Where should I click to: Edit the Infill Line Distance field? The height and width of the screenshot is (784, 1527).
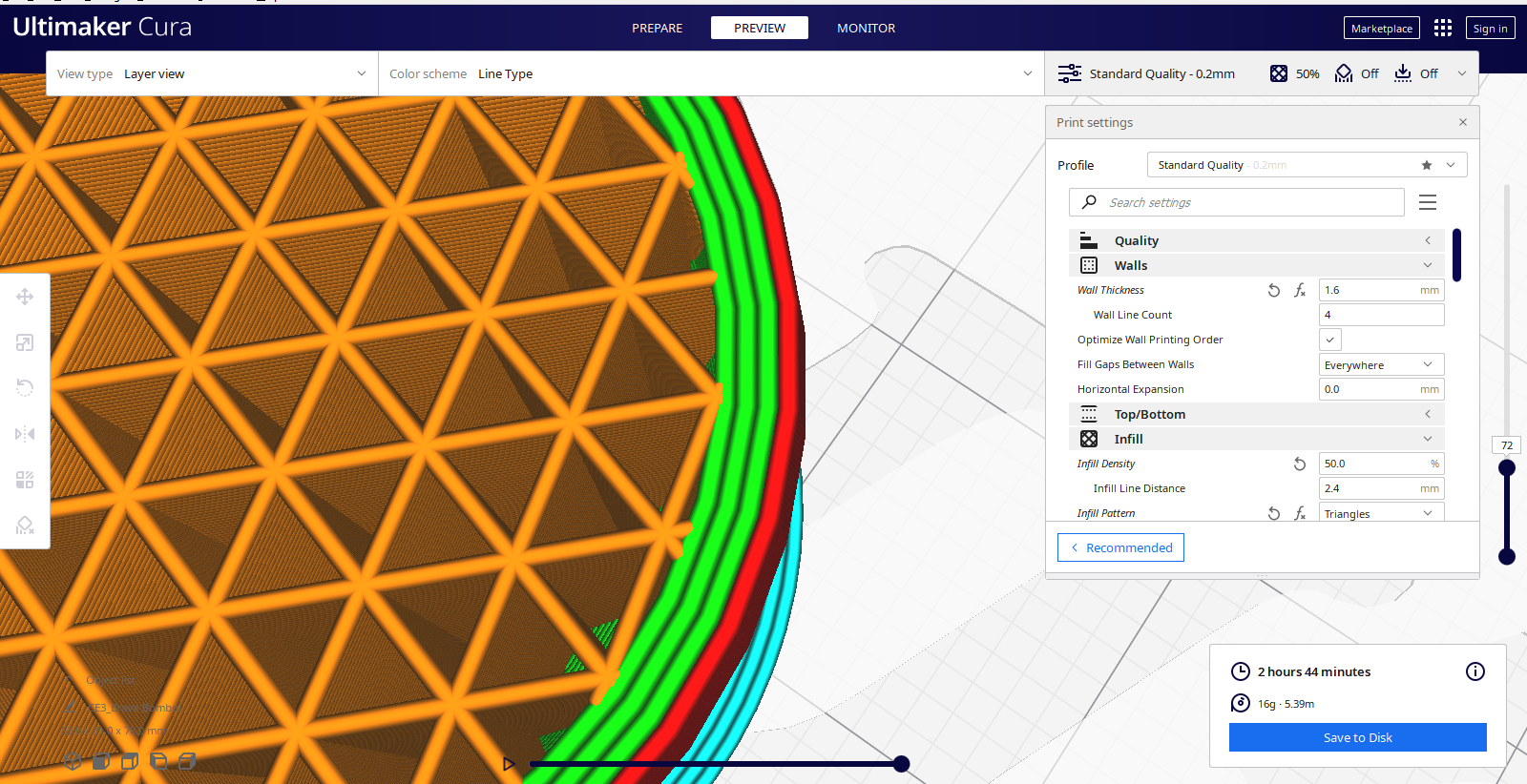(1381, 488)
